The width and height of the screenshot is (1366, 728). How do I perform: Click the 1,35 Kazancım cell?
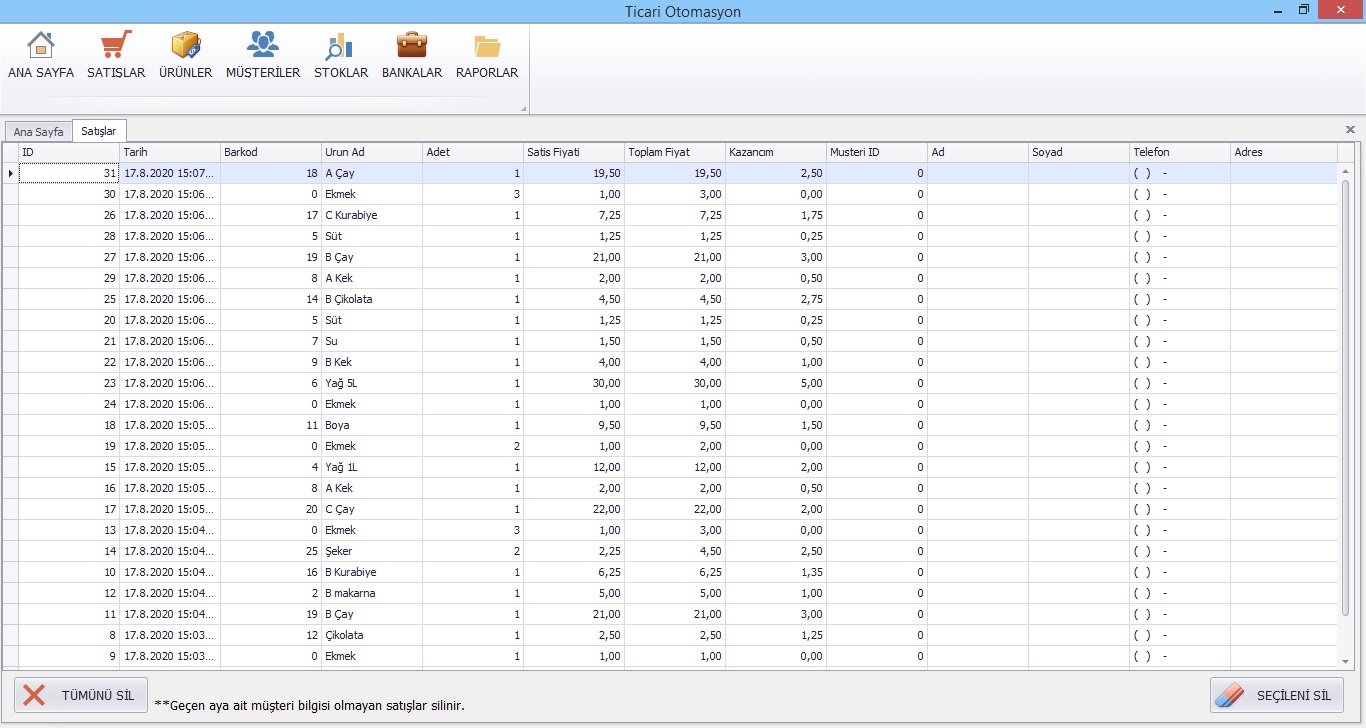tap(775, 572)
